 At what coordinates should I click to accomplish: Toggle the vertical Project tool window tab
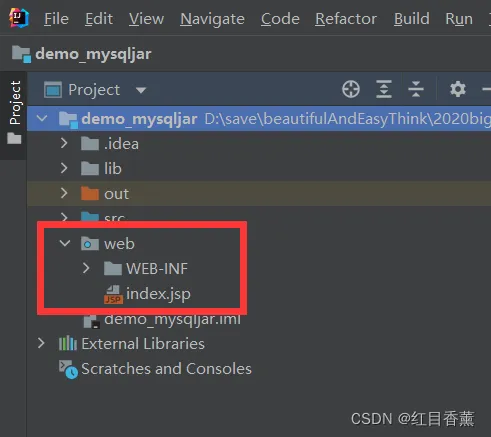14,103
